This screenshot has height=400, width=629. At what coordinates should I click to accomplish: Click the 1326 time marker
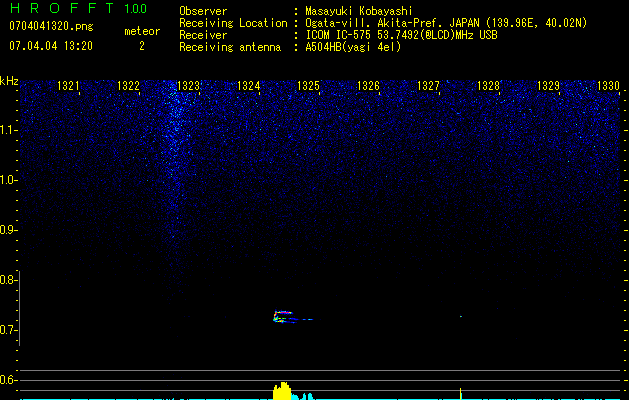coord(368,86)
